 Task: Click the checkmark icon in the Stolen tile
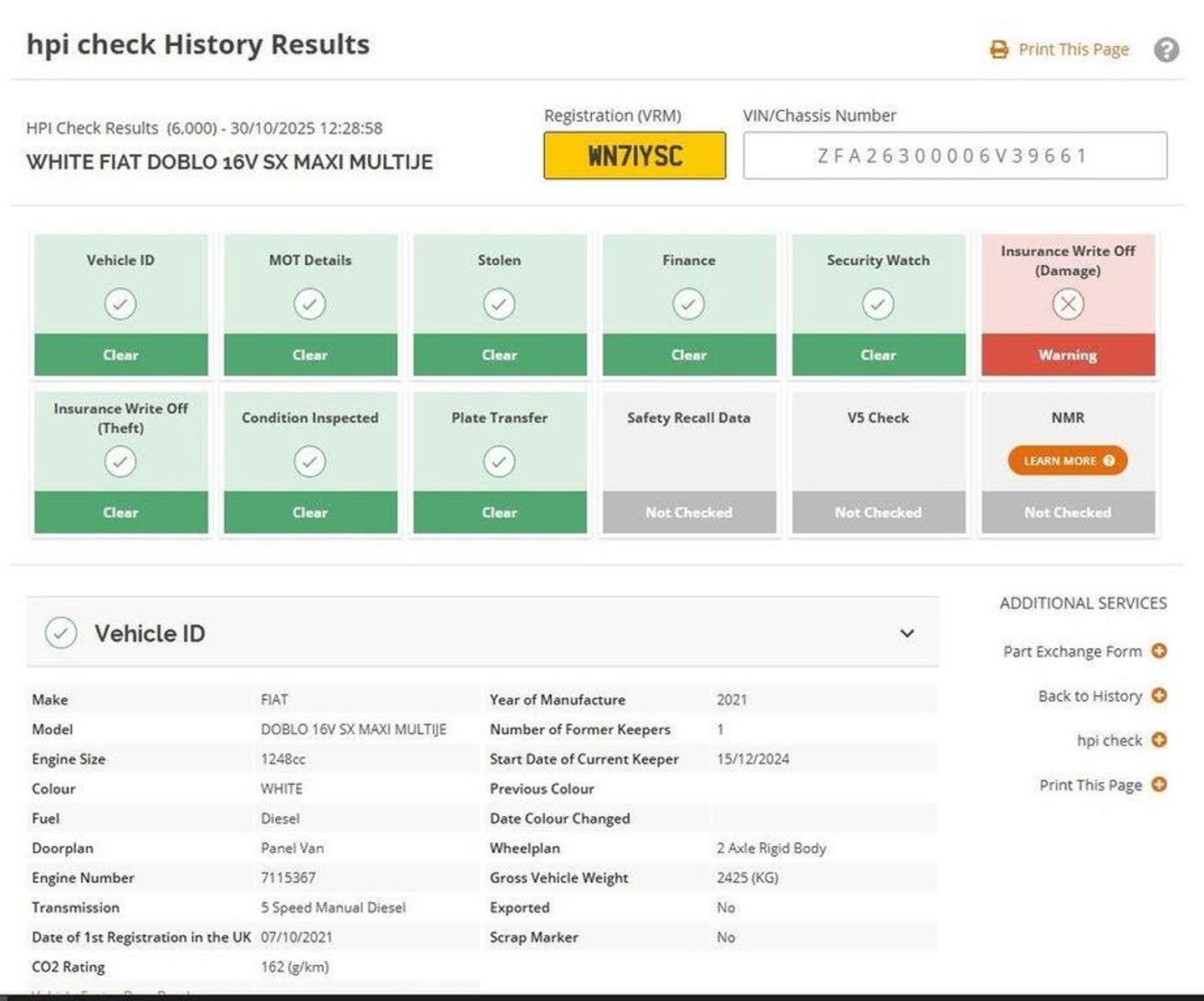[499, 304]
